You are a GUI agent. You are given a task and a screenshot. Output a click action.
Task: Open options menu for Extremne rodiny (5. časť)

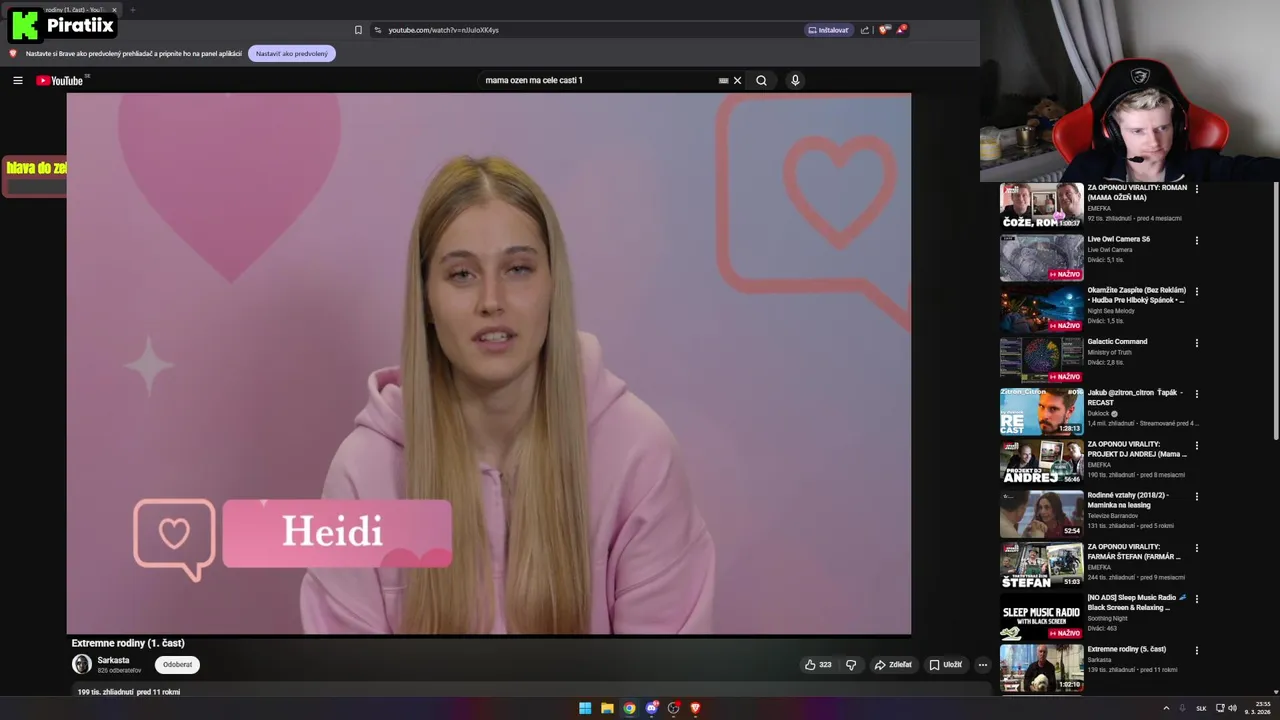(1196, 650)
